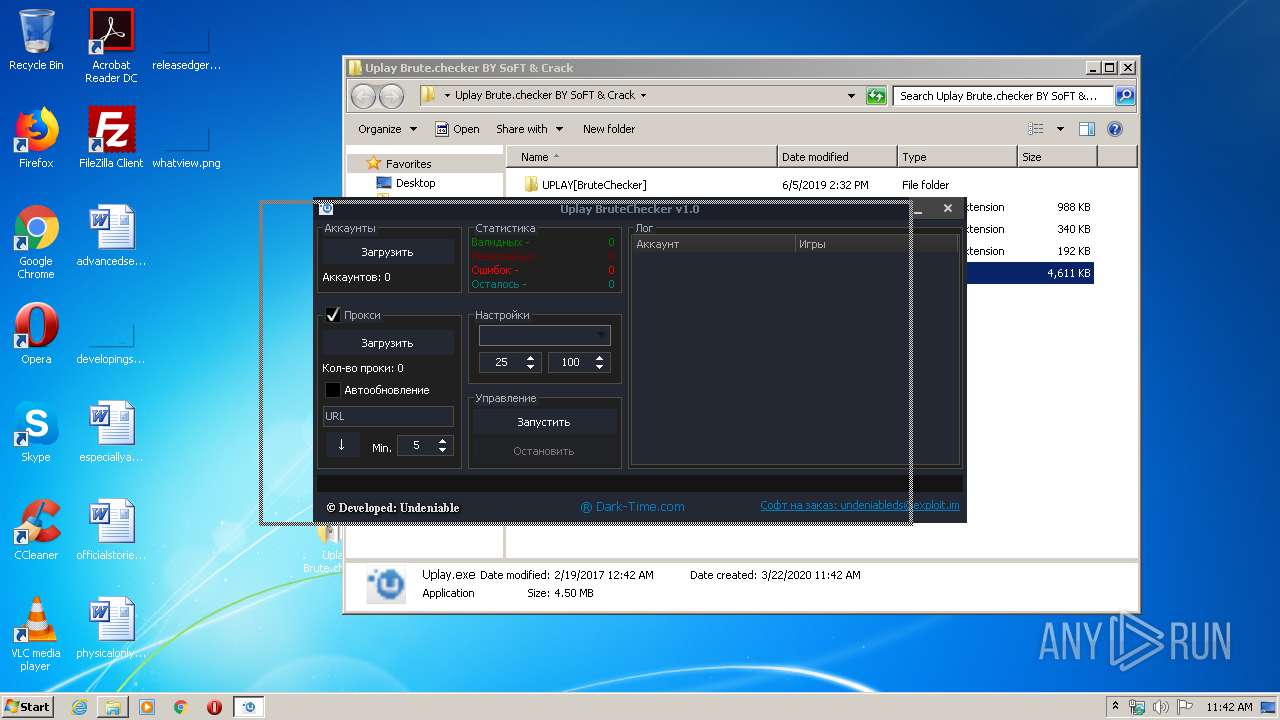The height and width of the screenshot is (720, 1280).
Task: Open Windows Explorer from the taskbar
Action: [x=113, y=707]
